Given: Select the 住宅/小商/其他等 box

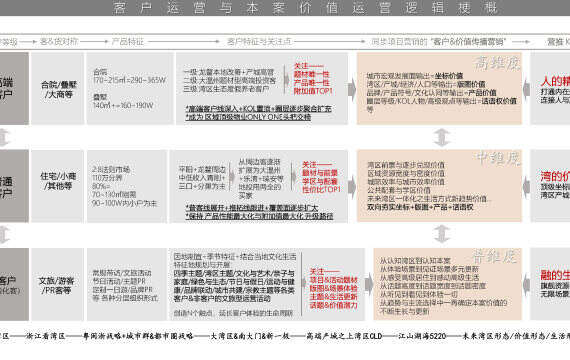Looking at the screenshot, I should coord(58,186).
